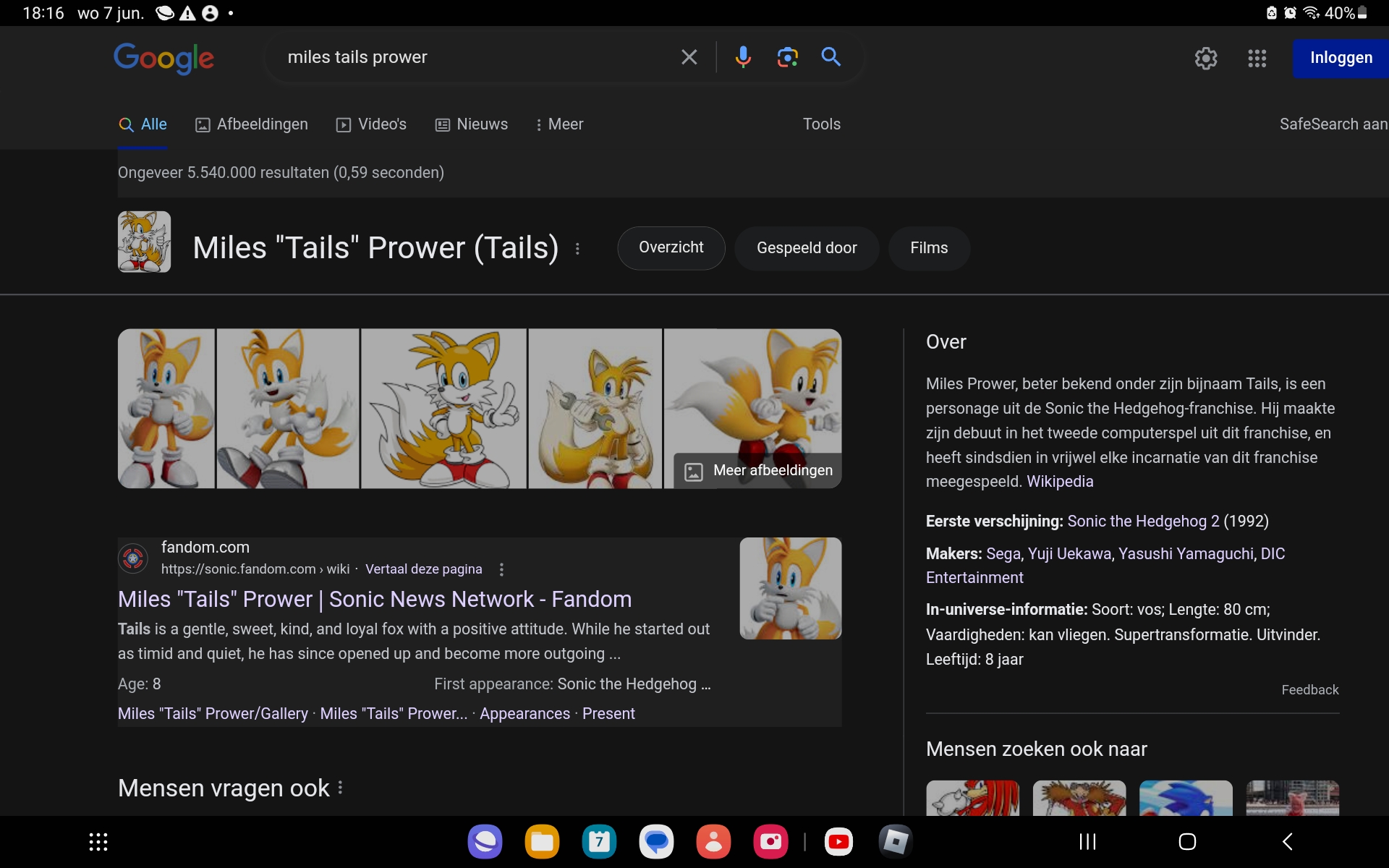
Task: Open Sonic the Hedgehog 2 link
Action: [1143, 522]
